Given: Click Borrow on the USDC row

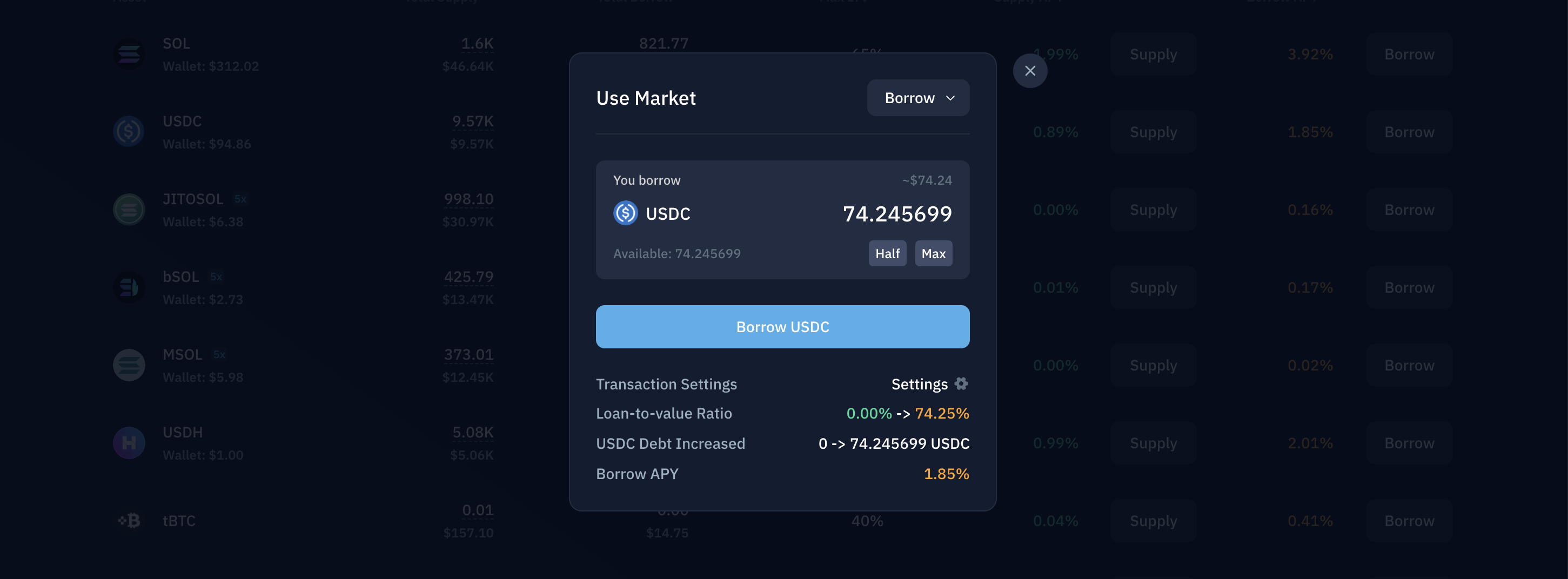Looking at the screenshot, I should click(x=1409, y=131).
